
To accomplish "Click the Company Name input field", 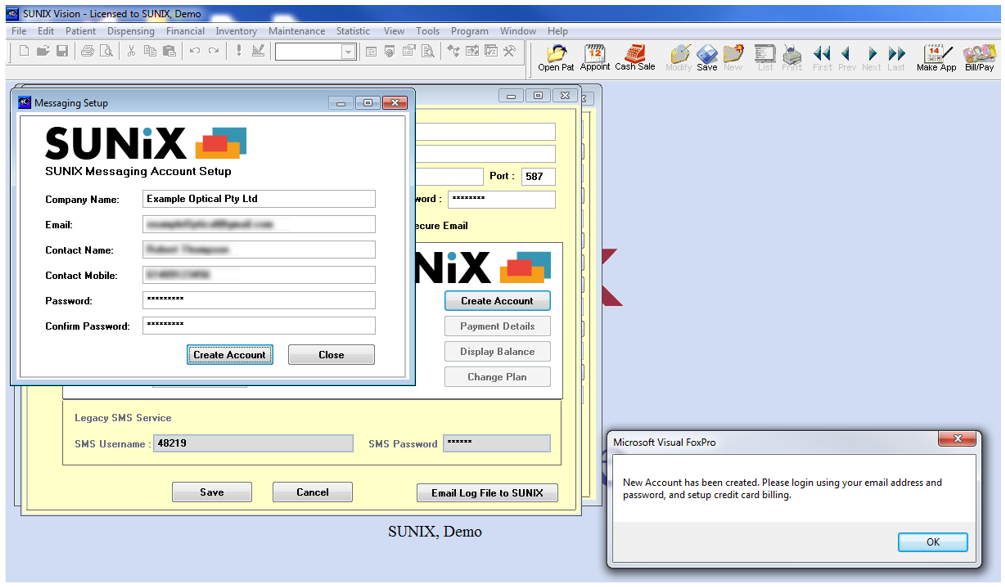I will [258, 199].
